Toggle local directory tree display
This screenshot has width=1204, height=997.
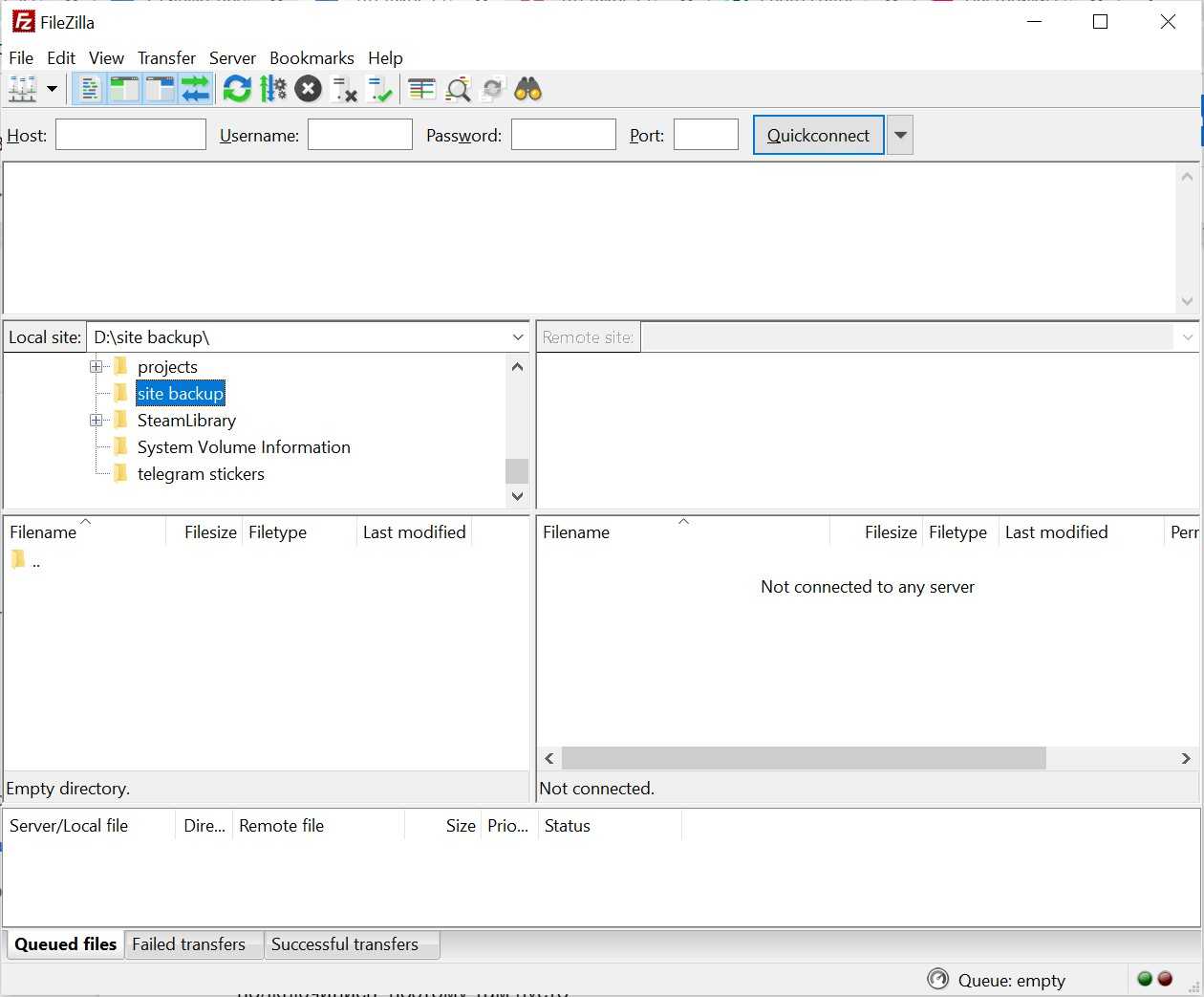(x=124, y=89)
